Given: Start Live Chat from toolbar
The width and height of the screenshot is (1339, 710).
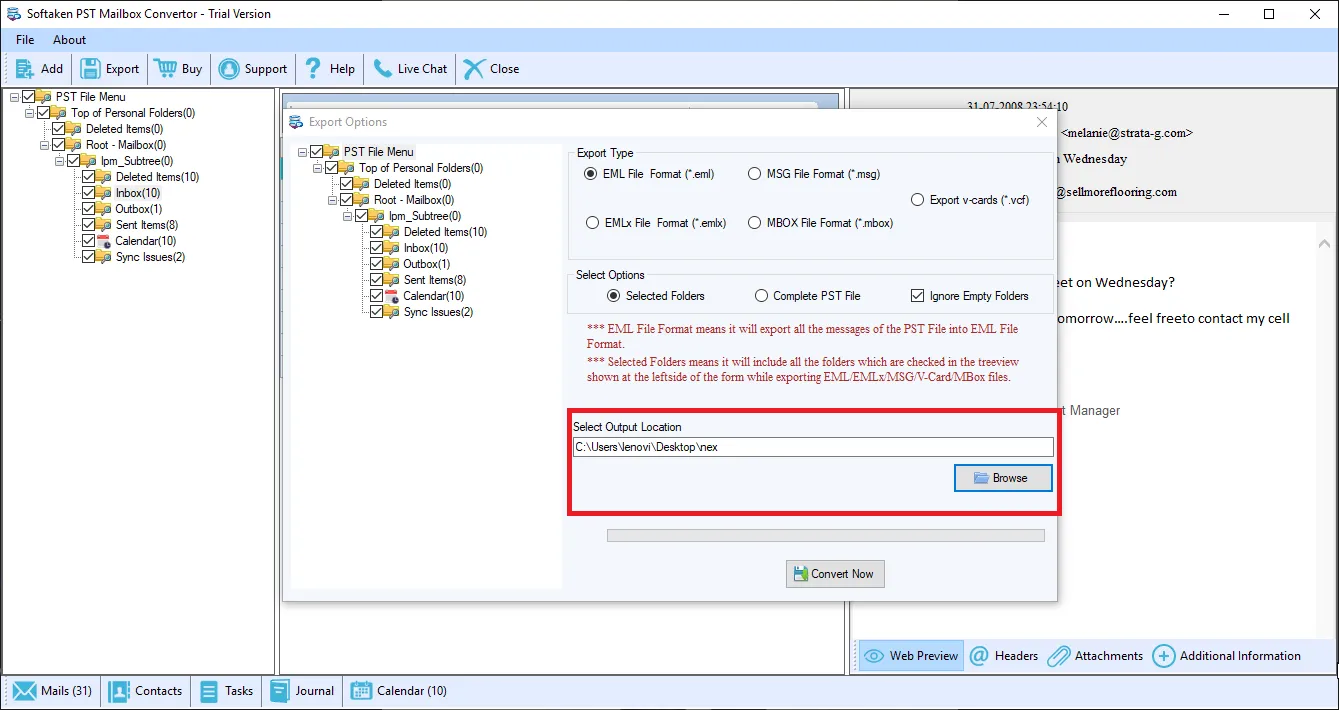Looking at the screenshot, I should click(382, 69).
